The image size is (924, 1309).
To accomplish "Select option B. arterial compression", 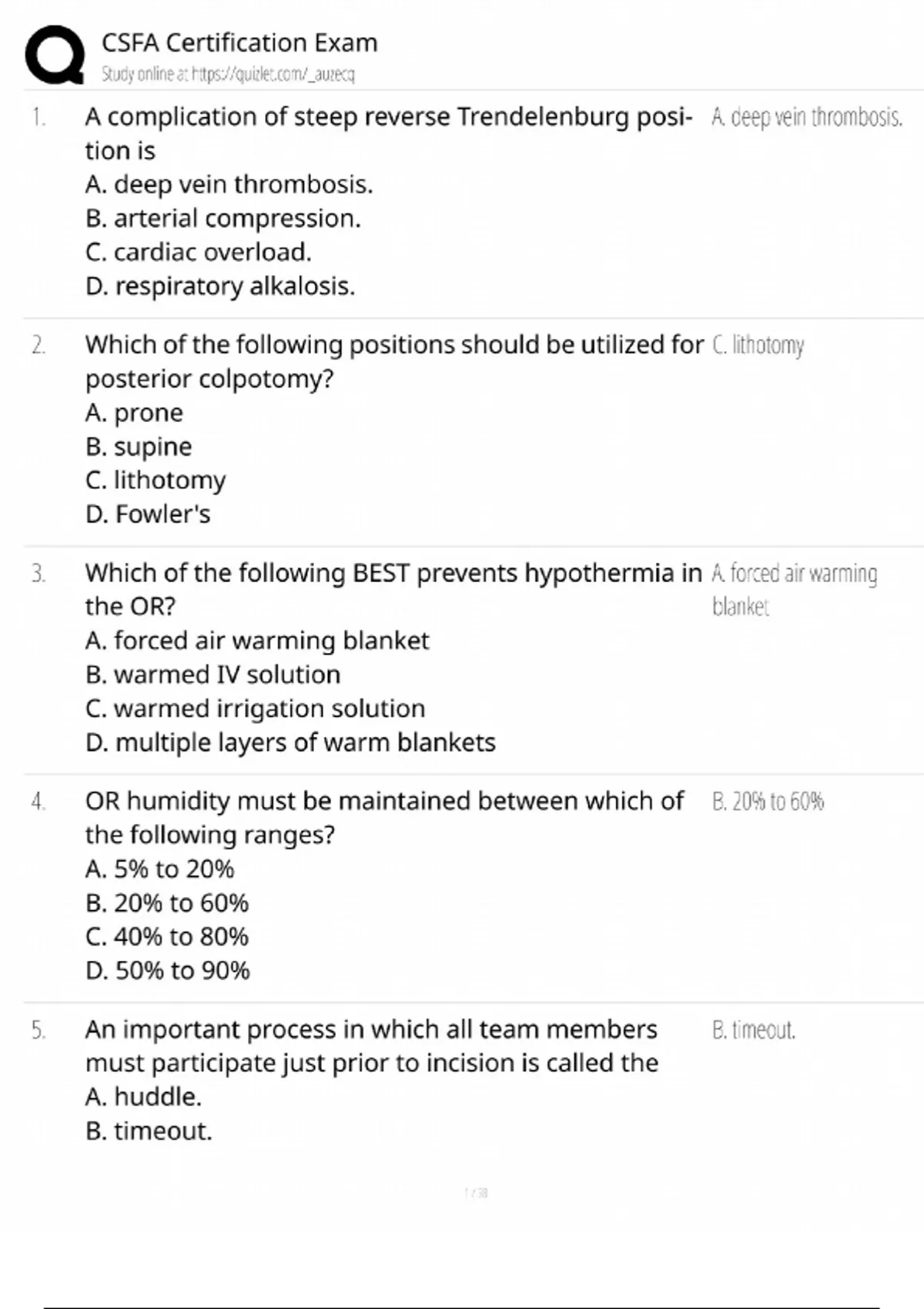I will coord(223,219).
